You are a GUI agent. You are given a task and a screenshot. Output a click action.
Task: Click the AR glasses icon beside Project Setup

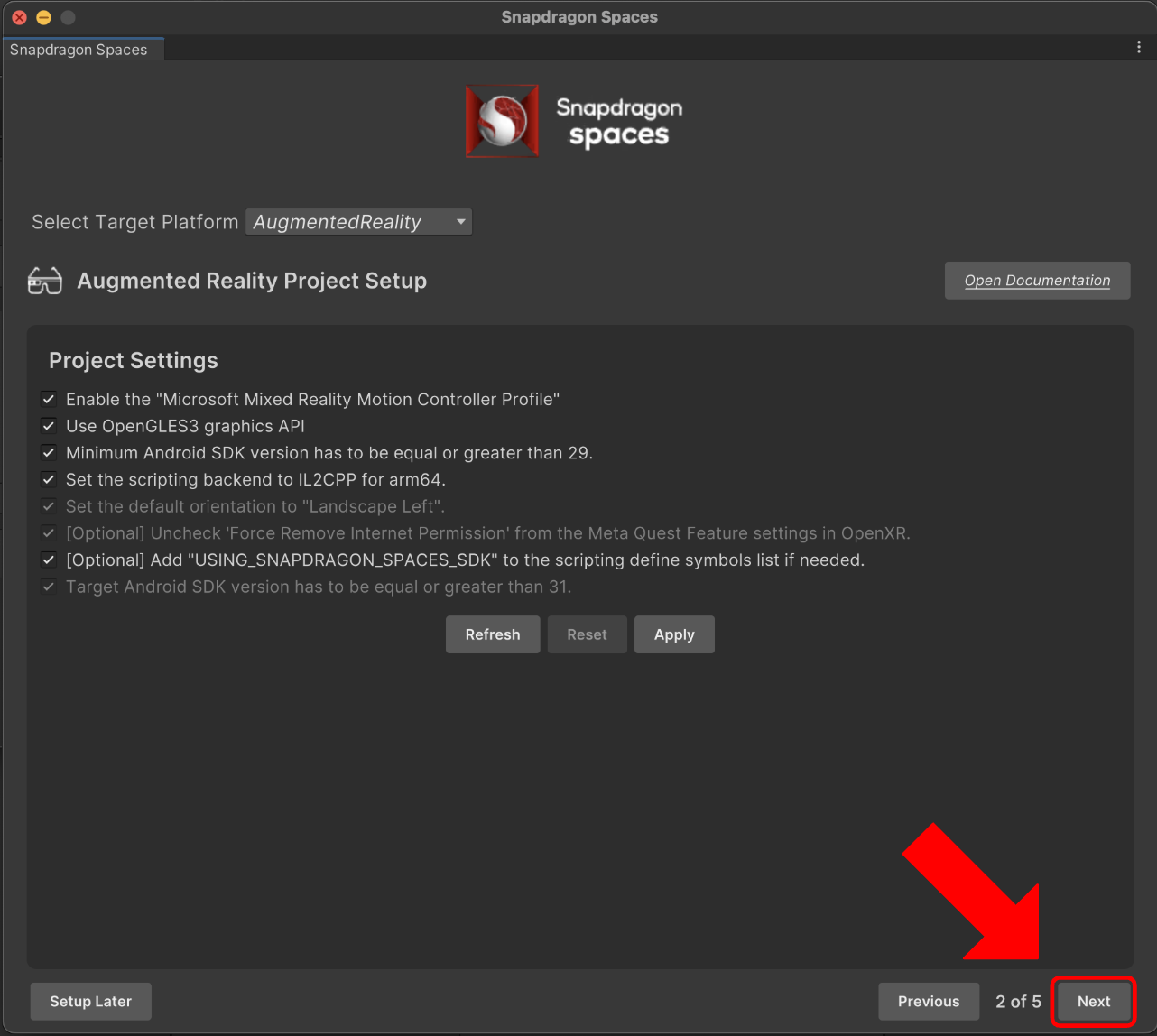[x=45, y=282]
